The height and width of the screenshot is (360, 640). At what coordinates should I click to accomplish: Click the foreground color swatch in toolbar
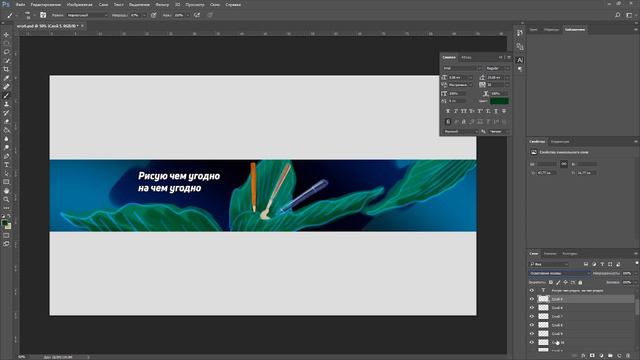click(4, 222)
